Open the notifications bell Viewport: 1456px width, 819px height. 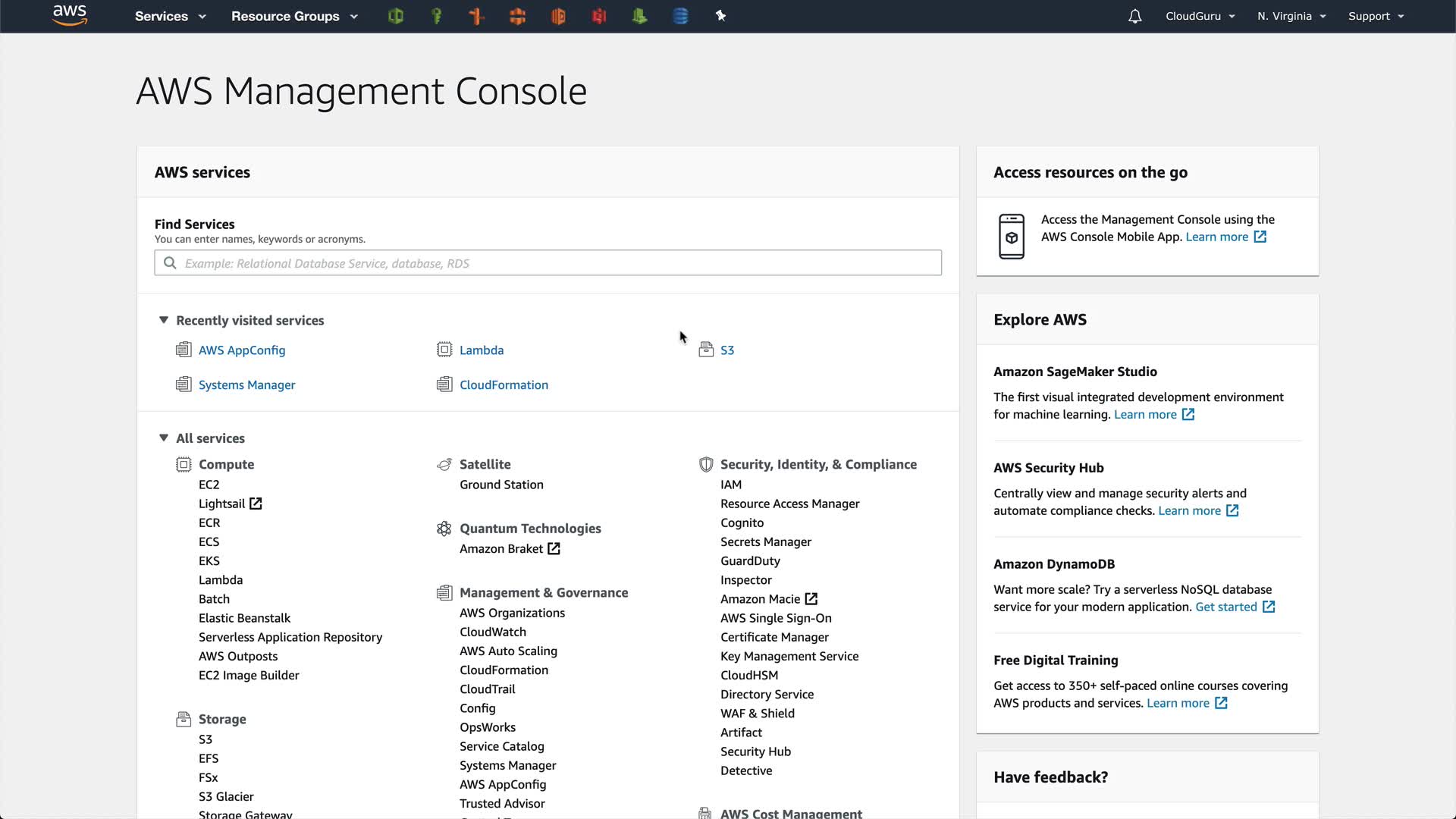1134,16
